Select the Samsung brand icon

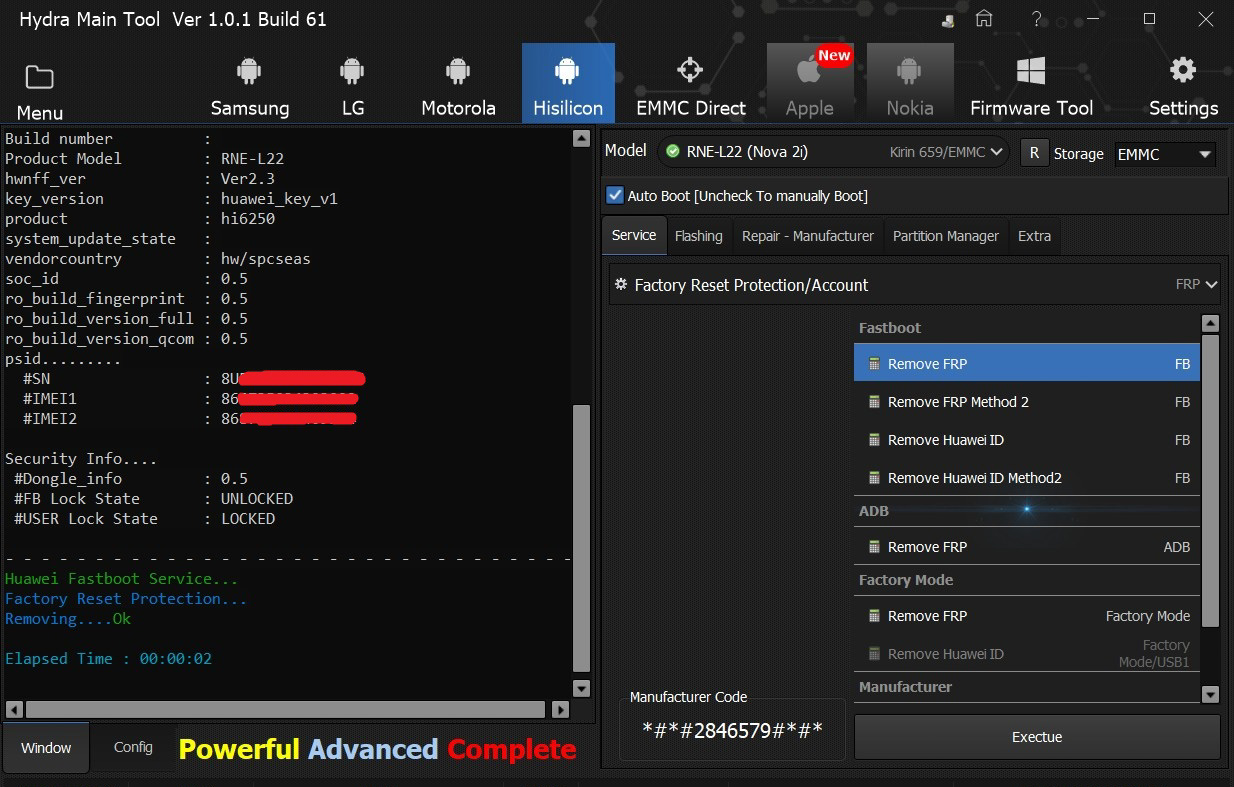249,71
